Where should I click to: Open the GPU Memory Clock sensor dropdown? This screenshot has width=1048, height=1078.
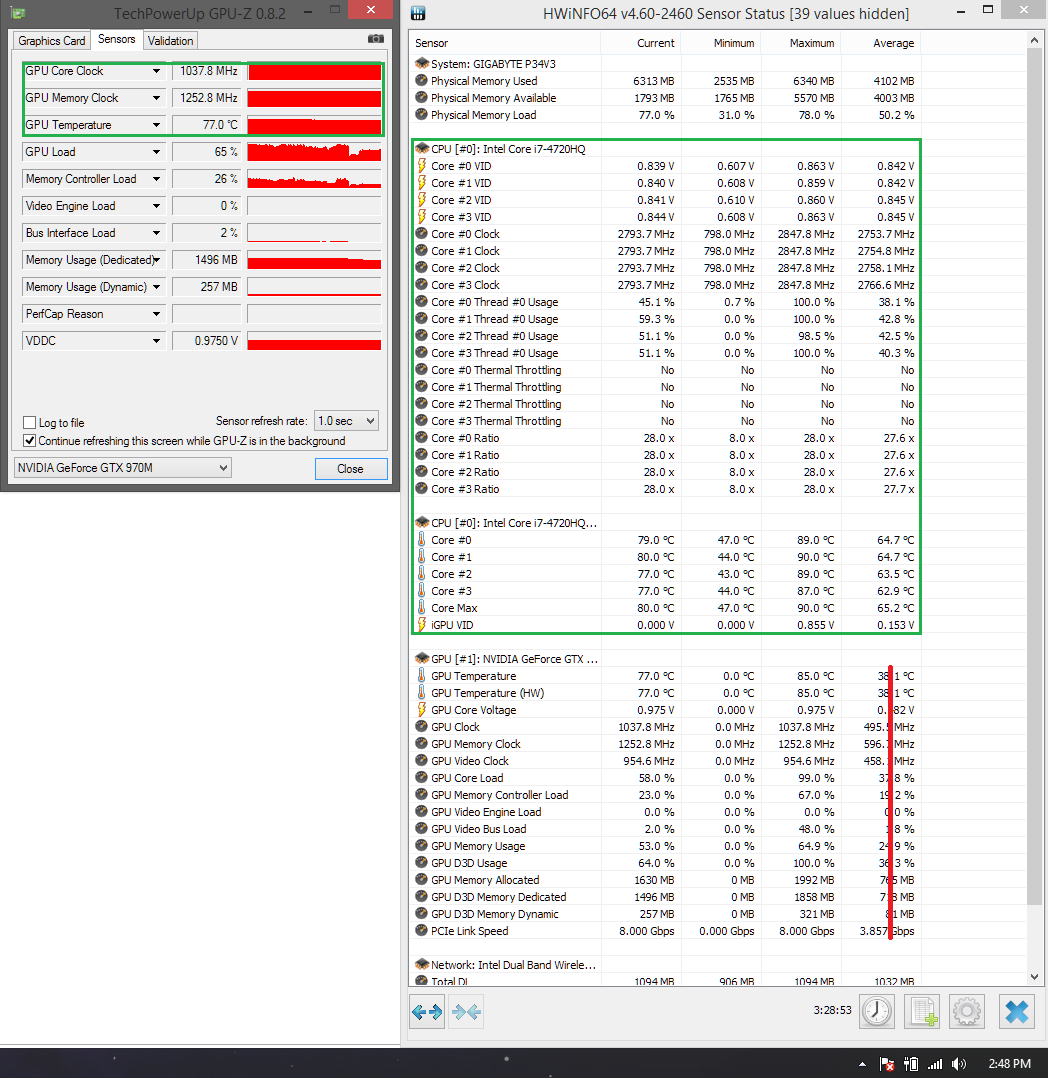point(156,98)
